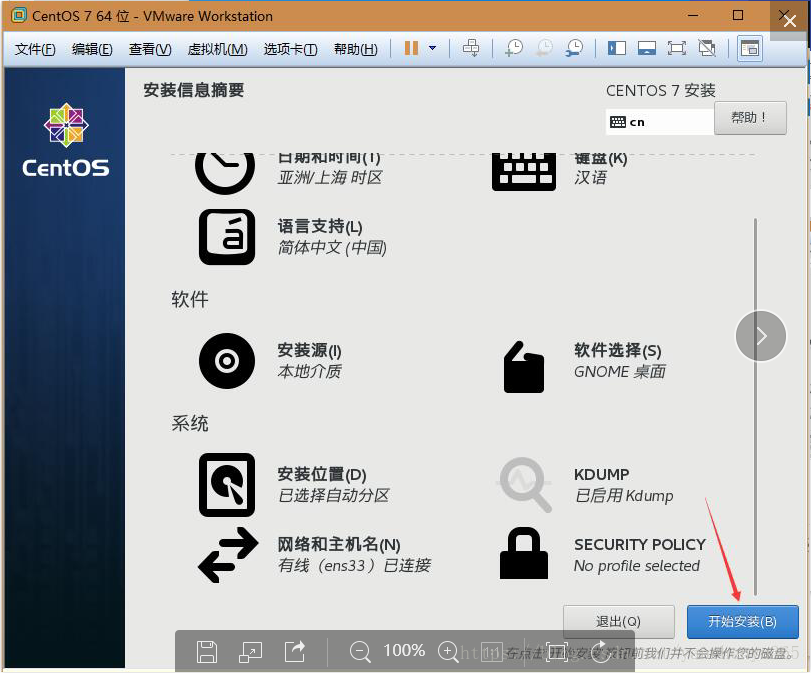Click No profile selected text
Image resolution: width=811 pixels, height=673 pixels.
click(x=637, y=565)
